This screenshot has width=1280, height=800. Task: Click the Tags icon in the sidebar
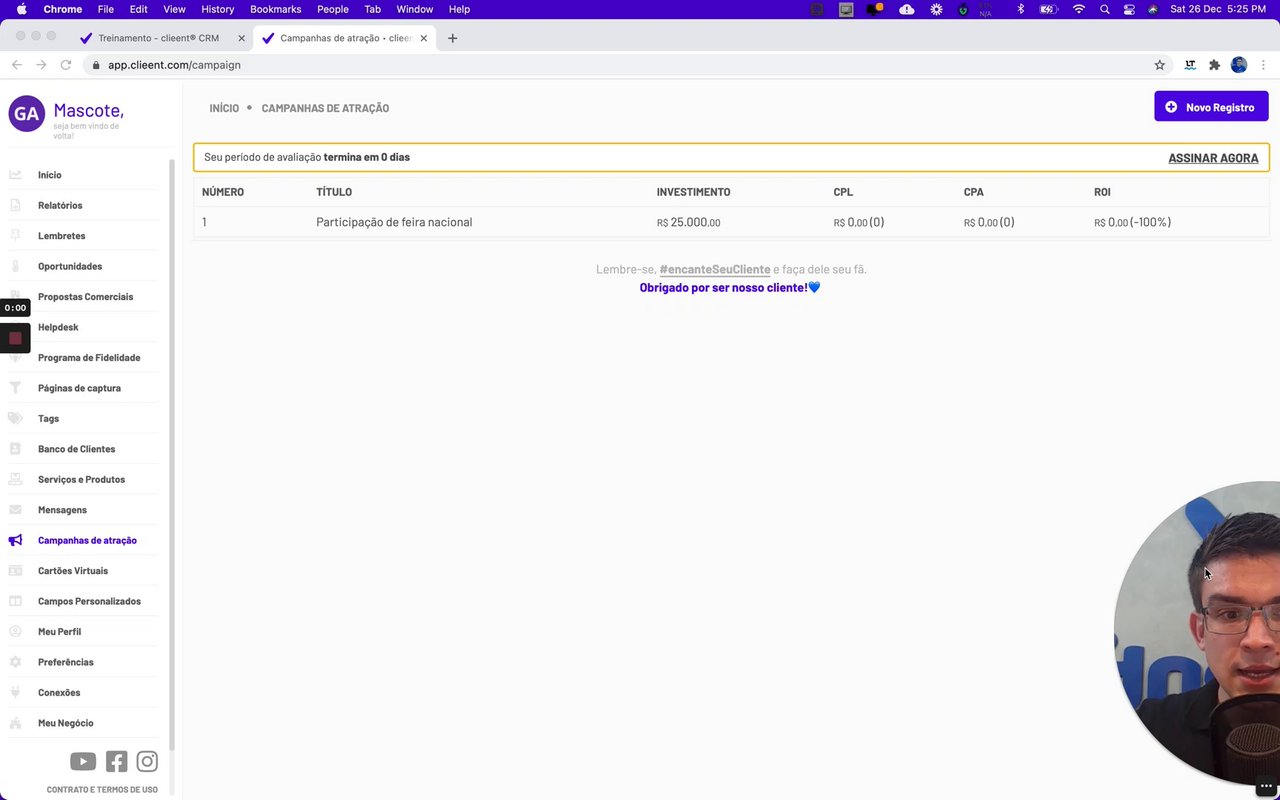click(15, 419)
